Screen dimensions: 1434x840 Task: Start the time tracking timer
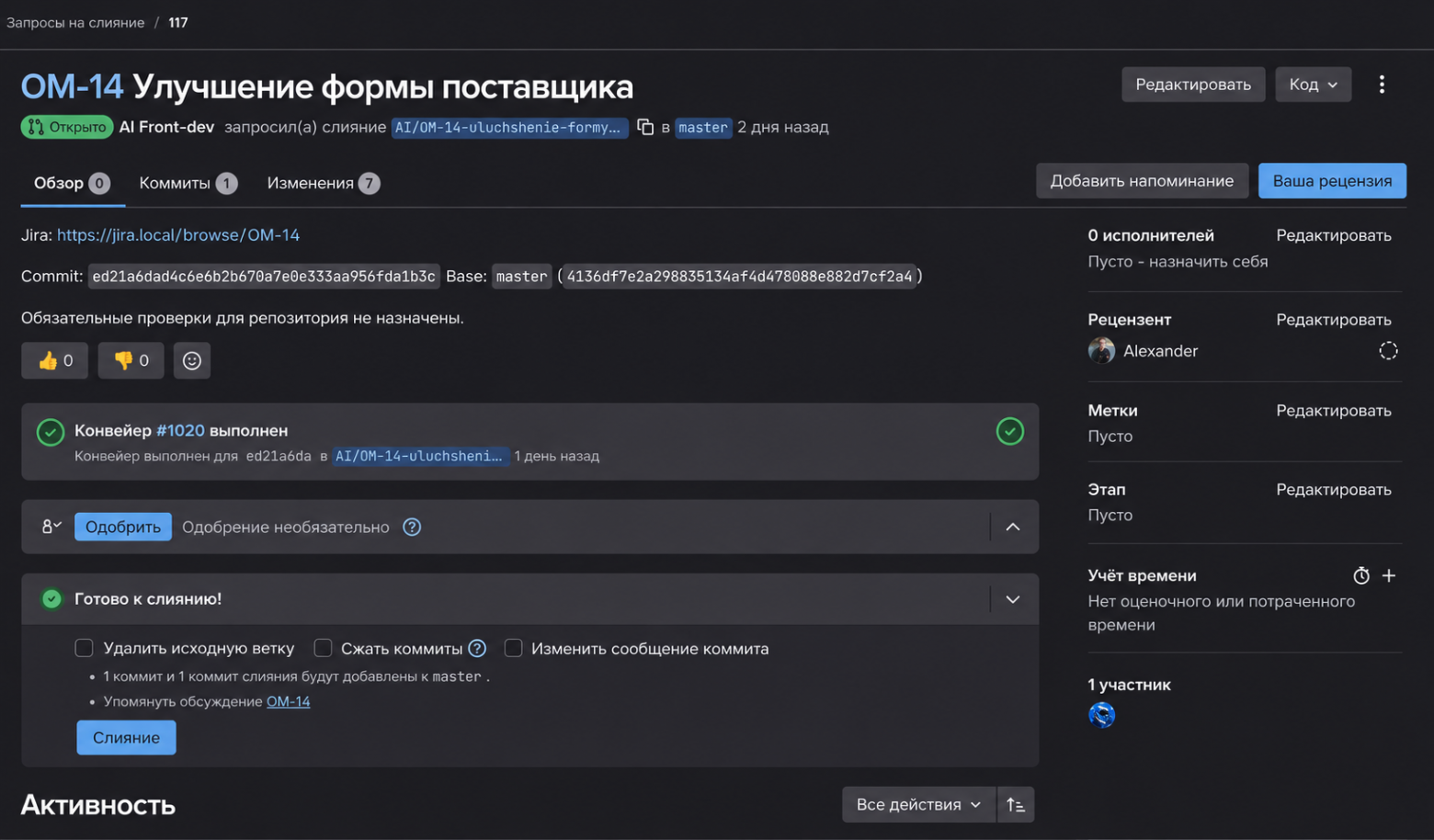pyautogui.click(x=1361, y=575)
